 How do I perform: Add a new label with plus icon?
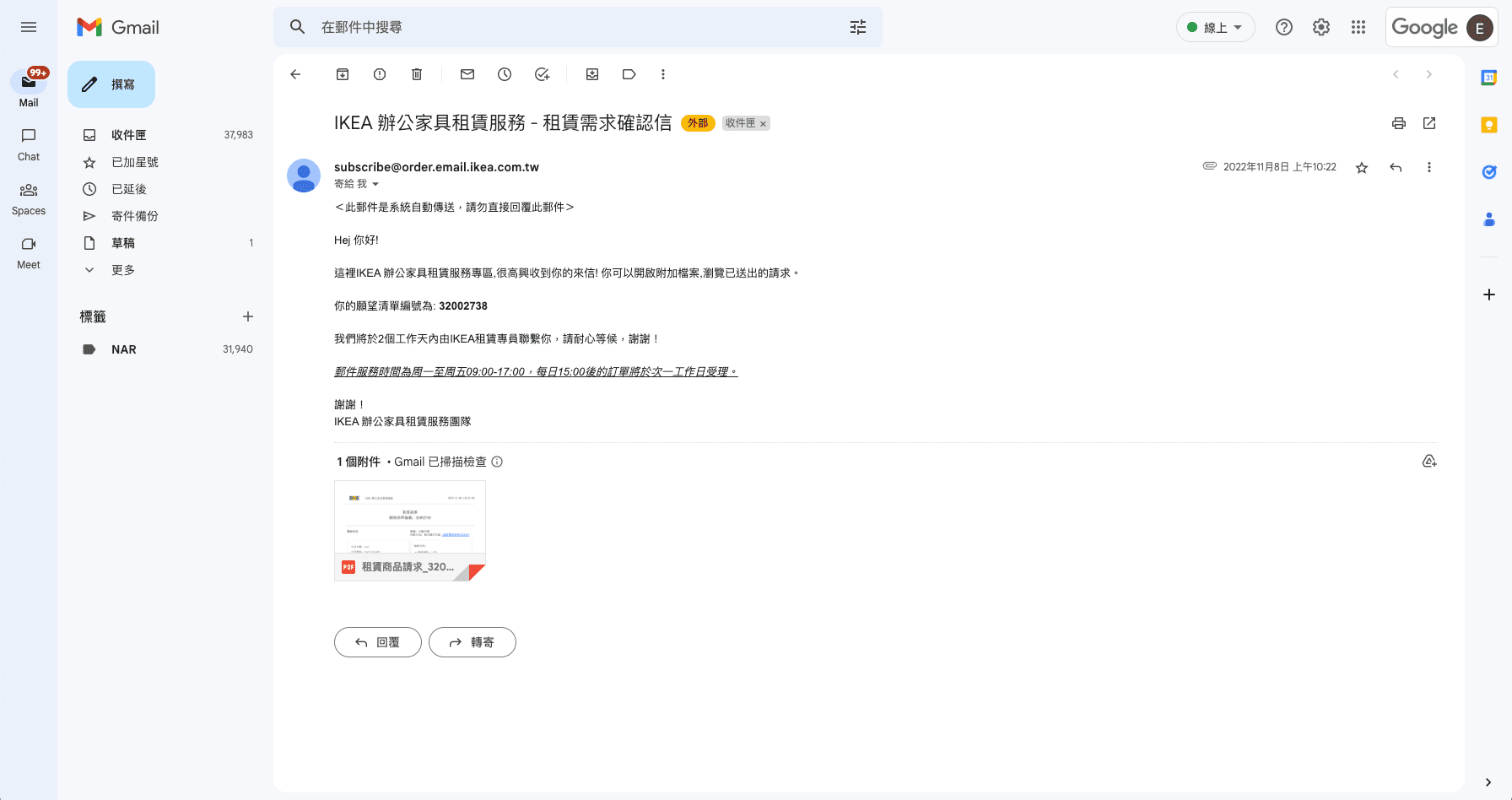pos(248,316)
